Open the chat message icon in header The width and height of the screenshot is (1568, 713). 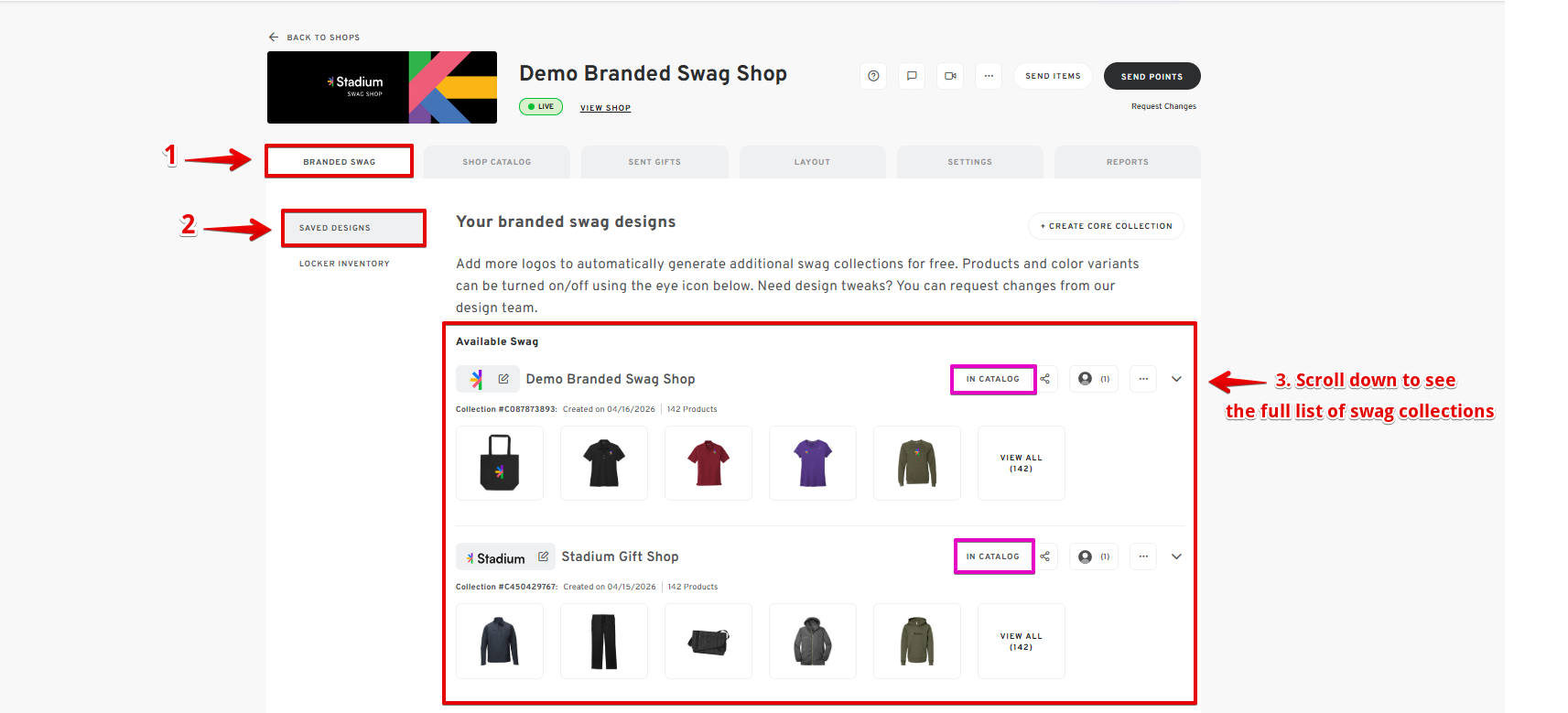[912, 76]
